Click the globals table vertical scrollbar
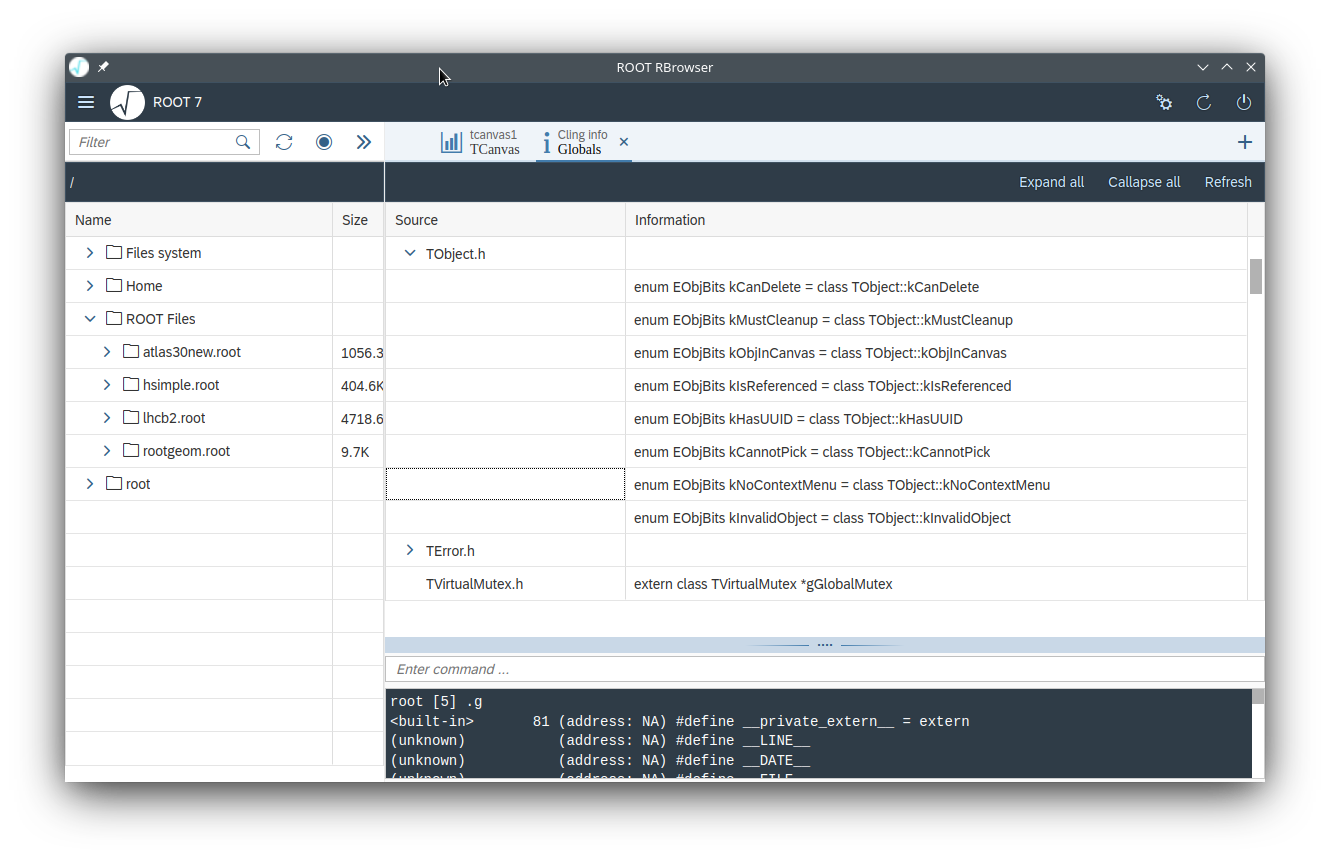Image resolution: width=1330 pixels, height=859 pixels. pos(1256,276)
